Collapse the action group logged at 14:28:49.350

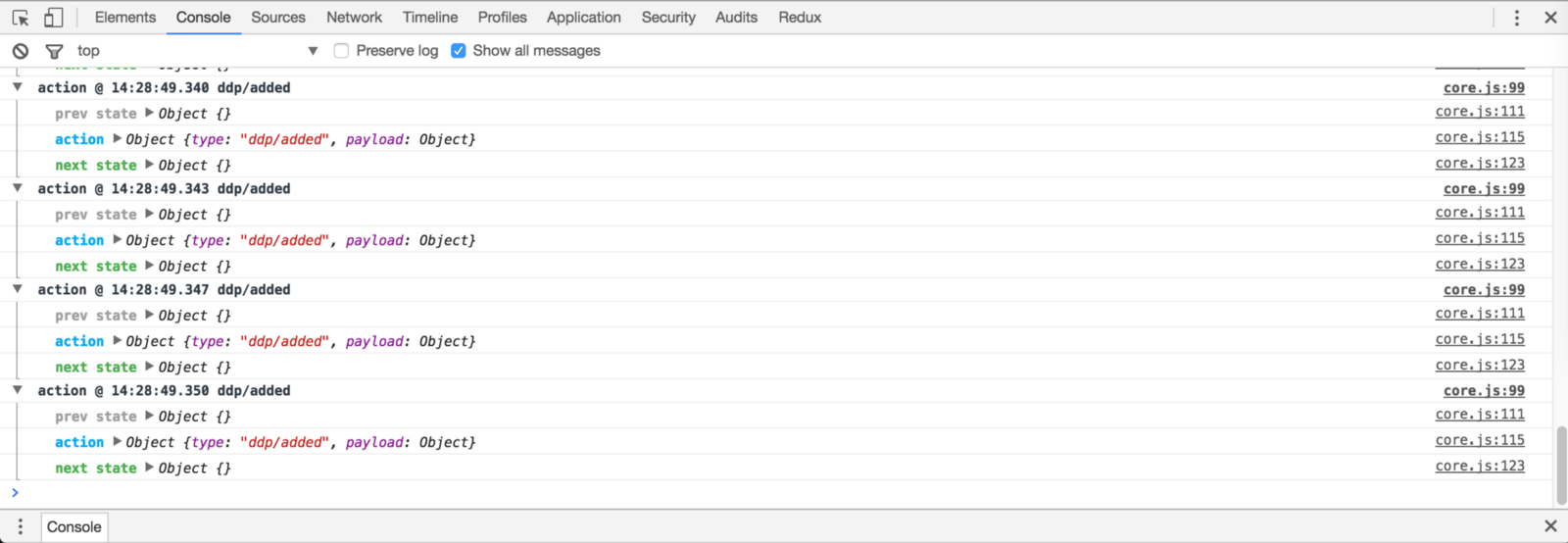(18, 390)
